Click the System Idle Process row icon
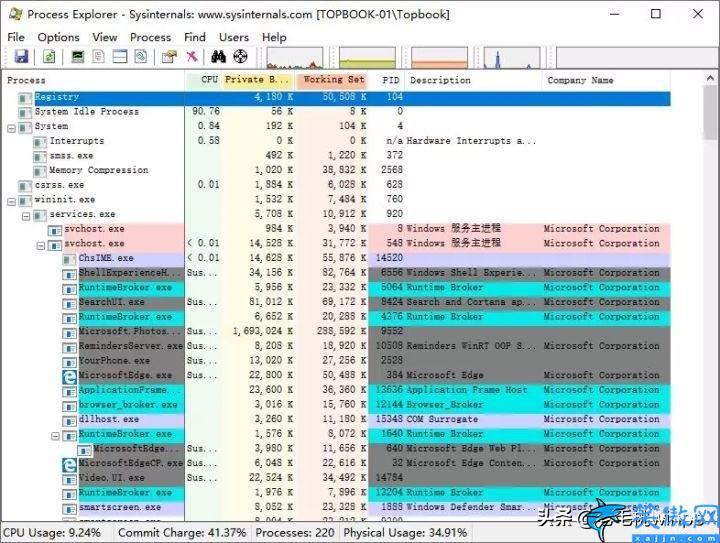The image size is (720, 543). pos(25,112)
